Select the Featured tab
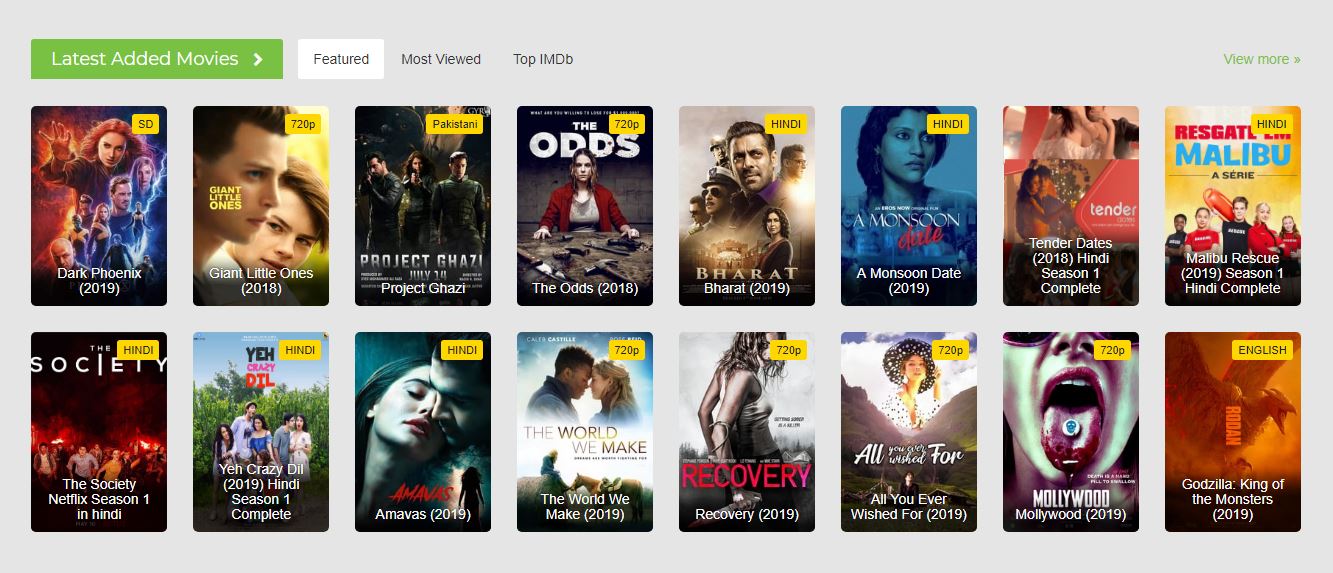 coord(341,59)
